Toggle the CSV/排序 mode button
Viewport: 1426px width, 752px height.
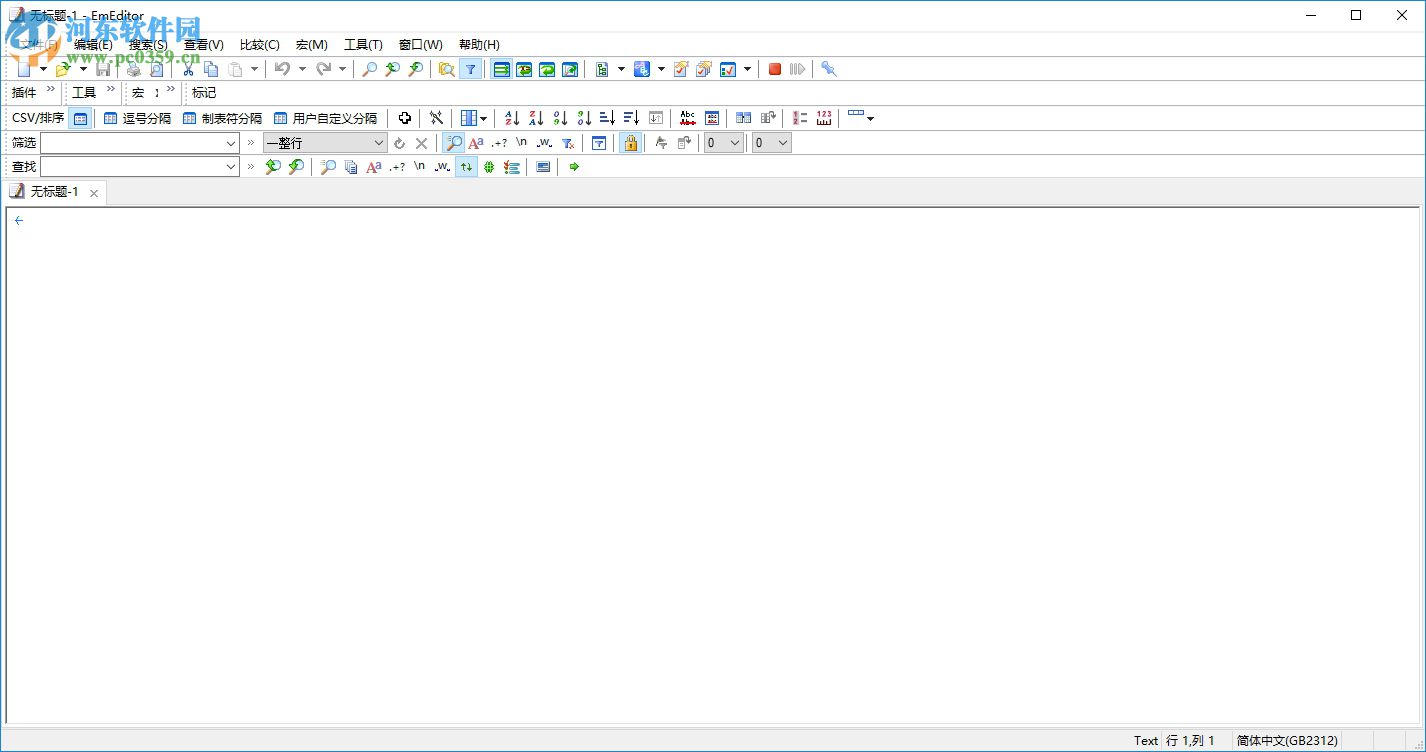click(x=80, y=118)
